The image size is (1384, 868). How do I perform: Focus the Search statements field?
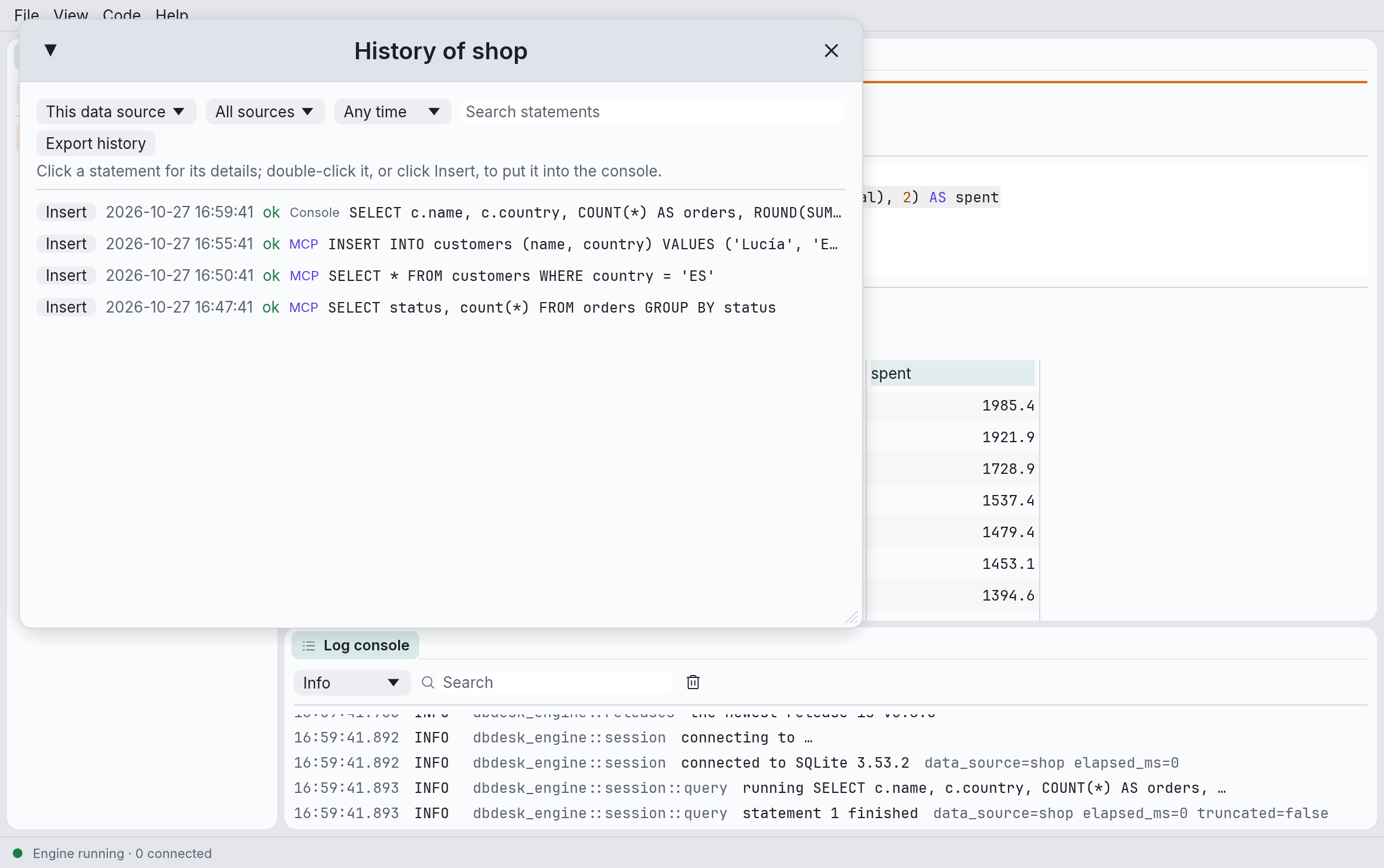(x=653, y=111)
